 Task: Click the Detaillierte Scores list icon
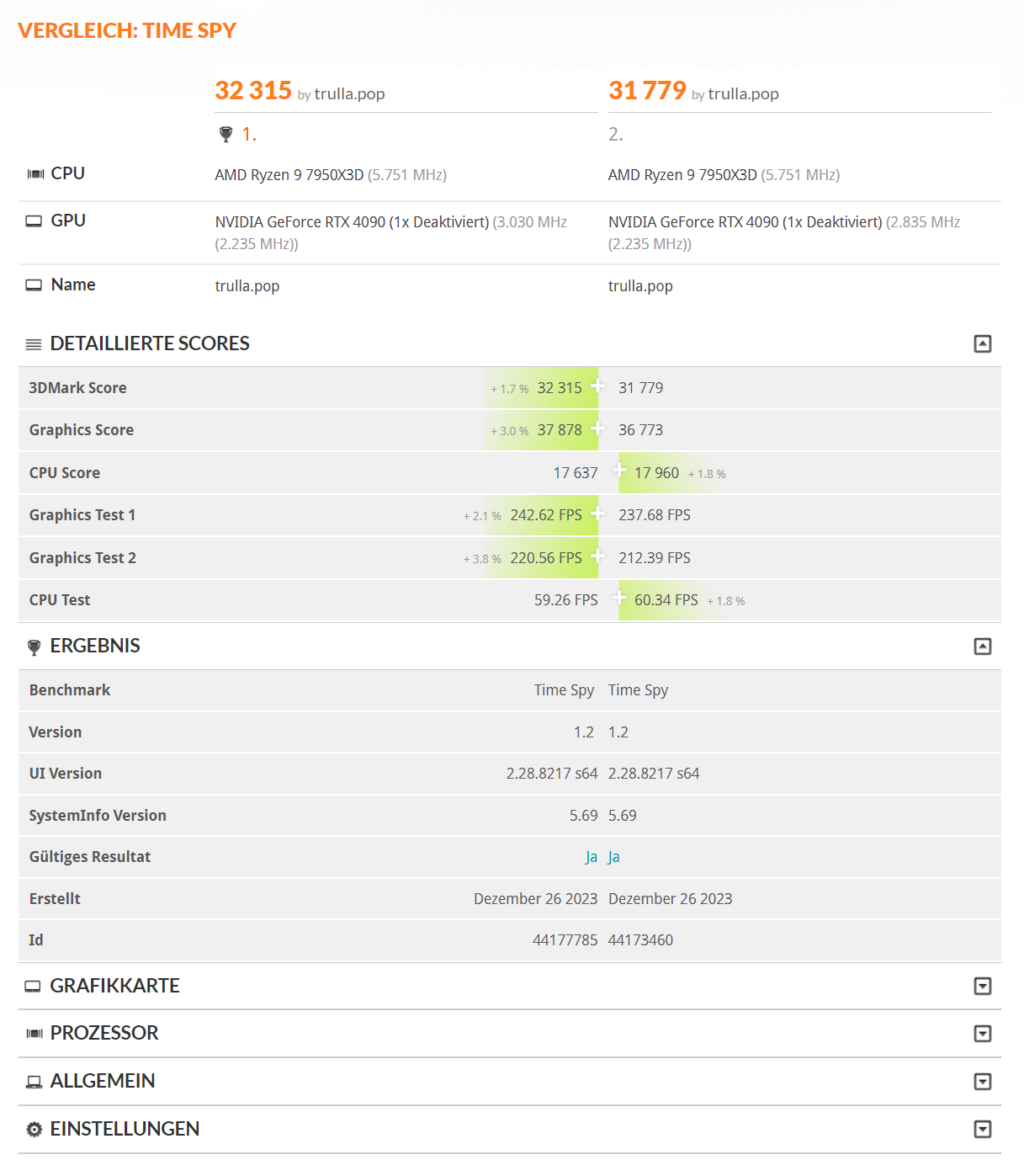pos(34,344)
